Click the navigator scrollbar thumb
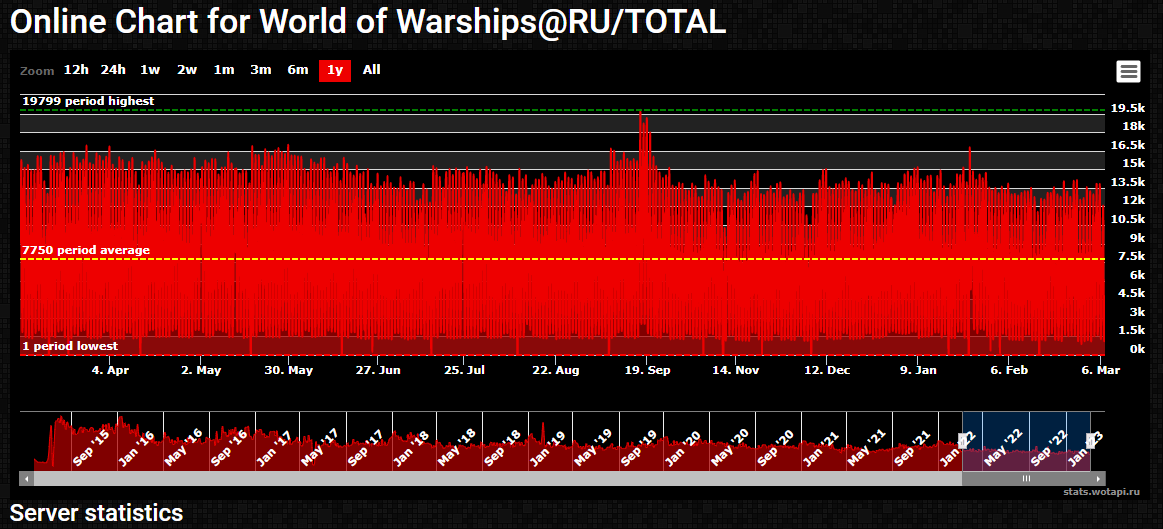The image size is (1163, 529). click(1027, 479)
